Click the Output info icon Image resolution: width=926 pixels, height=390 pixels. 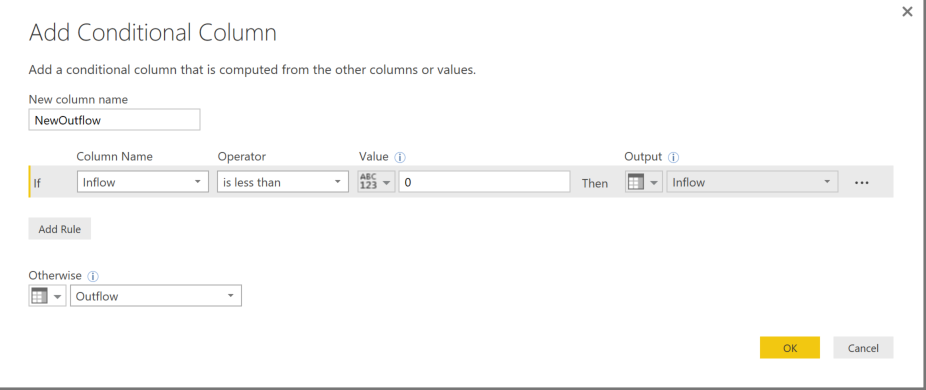click(x=674, y=158)
